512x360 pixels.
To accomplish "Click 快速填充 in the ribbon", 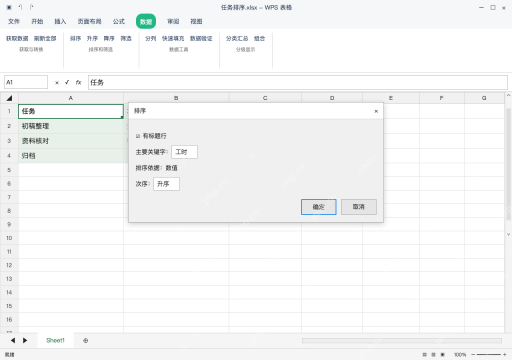I will 173,39.
